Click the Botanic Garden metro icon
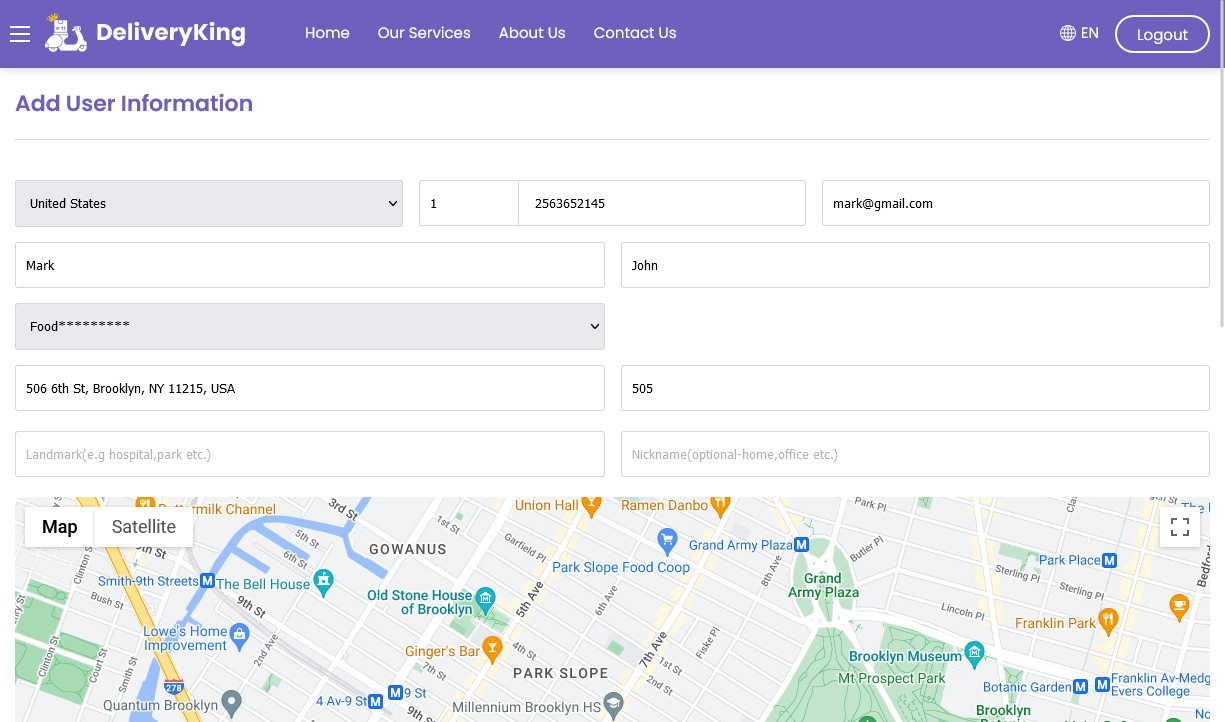 pyautogui.click(x=1080, y=686)
